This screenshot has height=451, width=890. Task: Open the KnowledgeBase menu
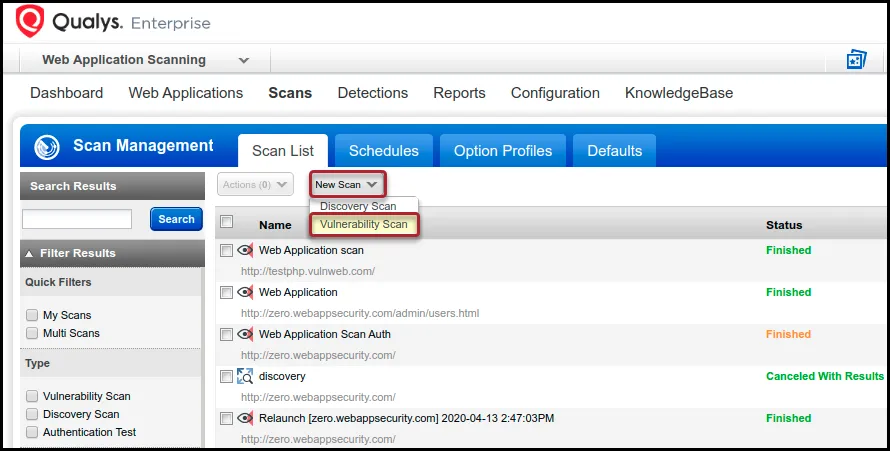[x=679, y=92]
